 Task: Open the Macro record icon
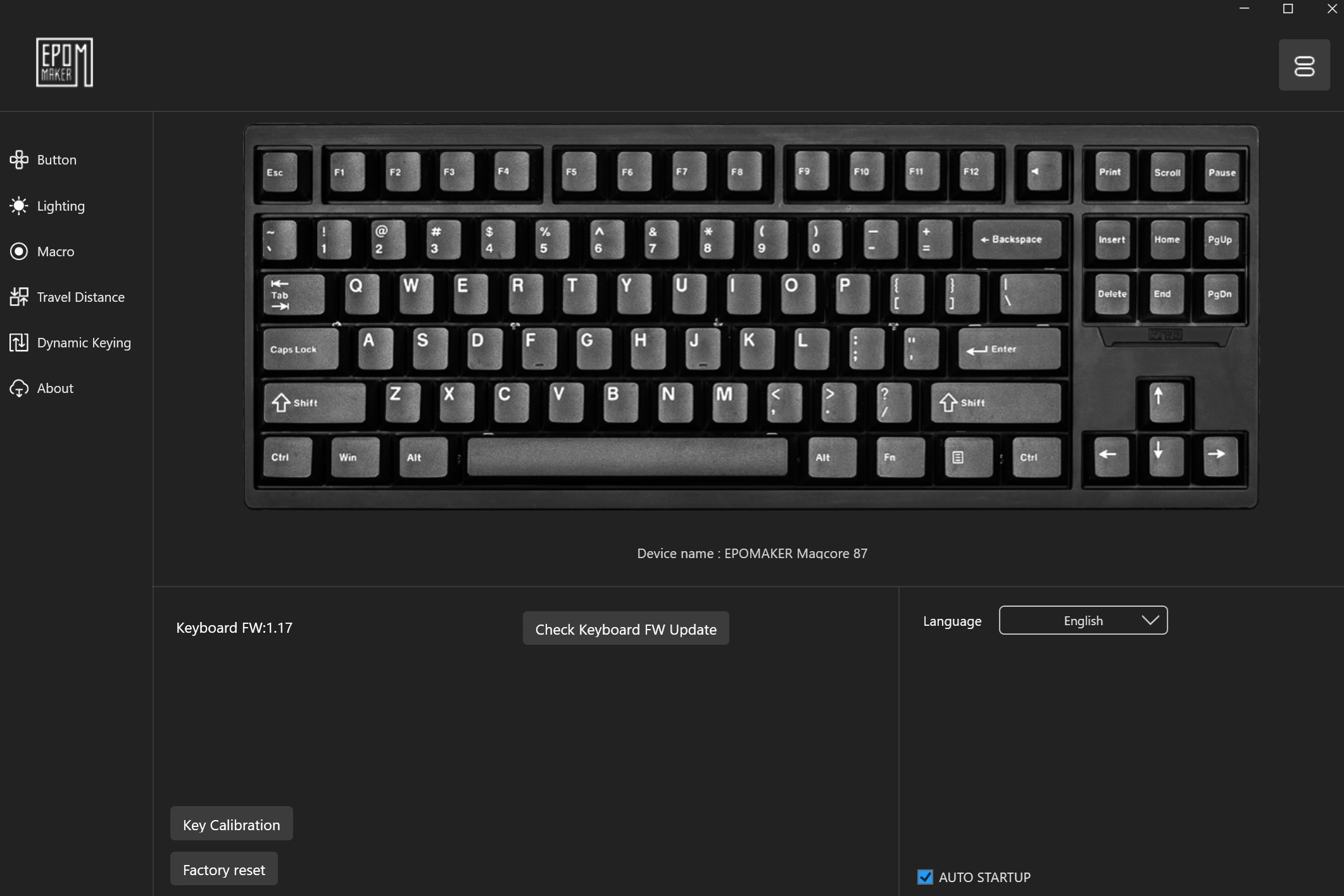(19, 251)
